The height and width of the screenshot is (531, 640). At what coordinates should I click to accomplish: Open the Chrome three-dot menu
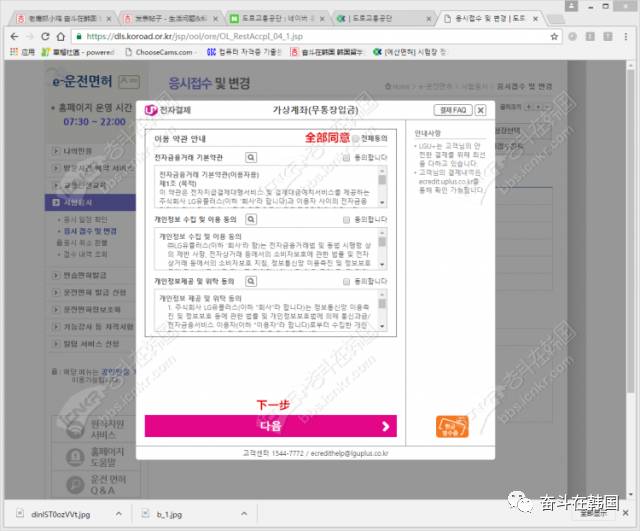(x=625, y=37)
